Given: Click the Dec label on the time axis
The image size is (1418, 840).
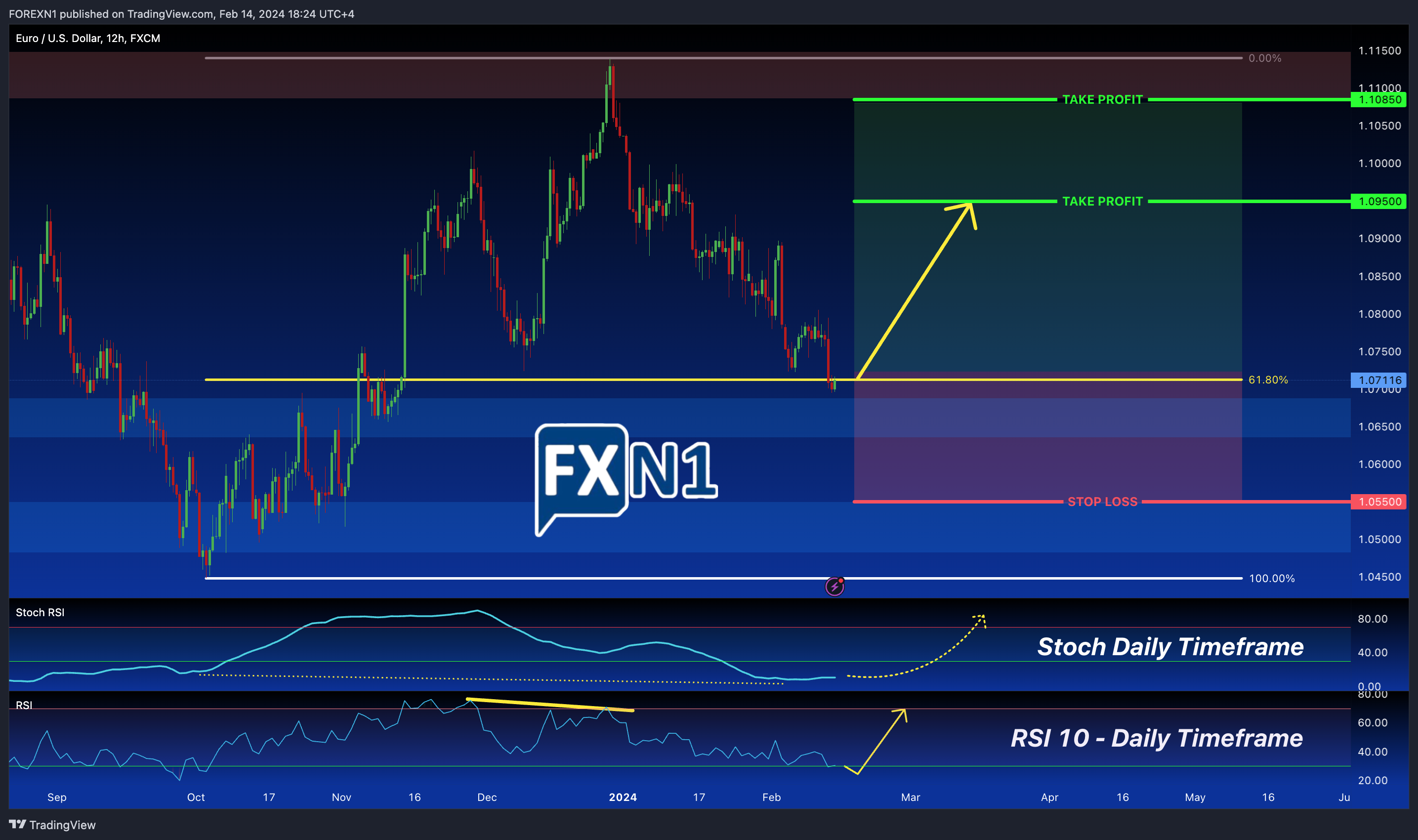Looking at the screenshot, I should (x=487, y=797).
